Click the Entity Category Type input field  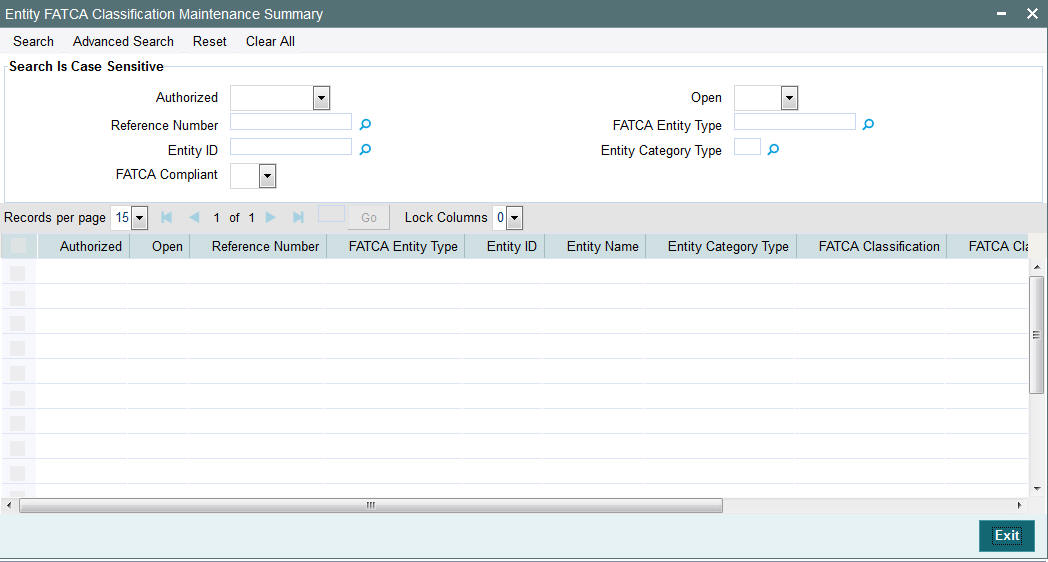pos(747,146)
